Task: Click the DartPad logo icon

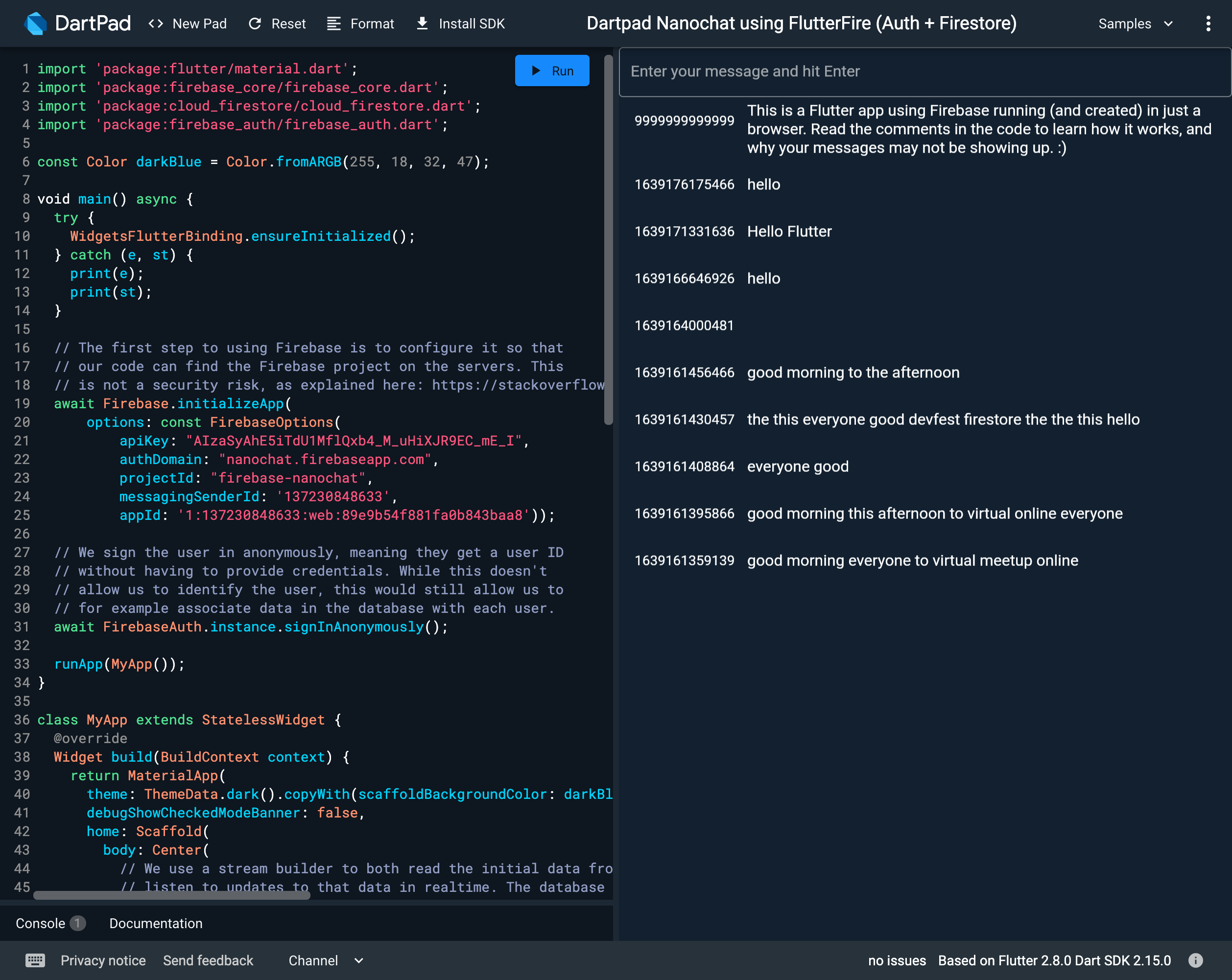Action: (35, 23)
